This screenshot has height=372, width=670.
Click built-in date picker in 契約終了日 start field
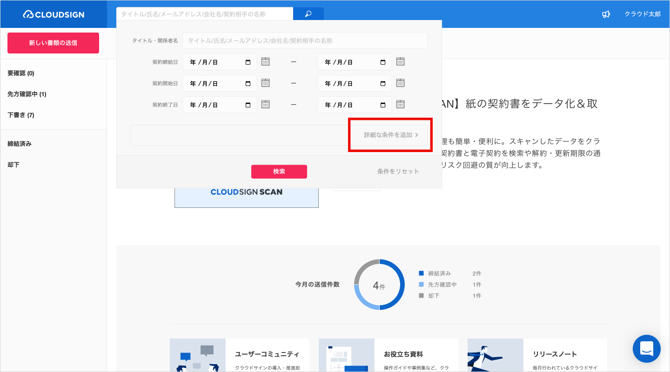point(248,105)
